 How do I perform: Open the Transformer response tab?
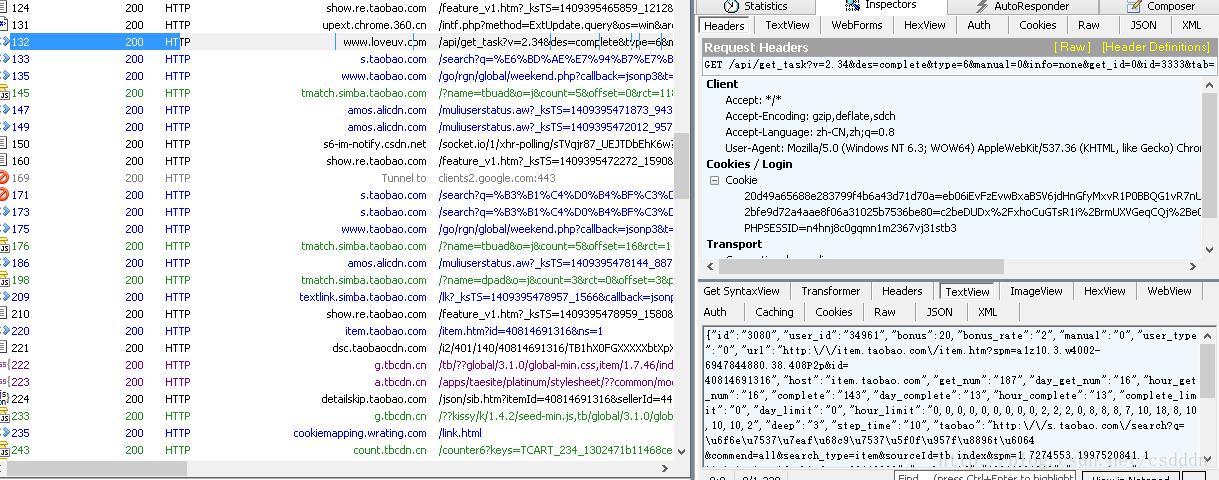point(830,291)
